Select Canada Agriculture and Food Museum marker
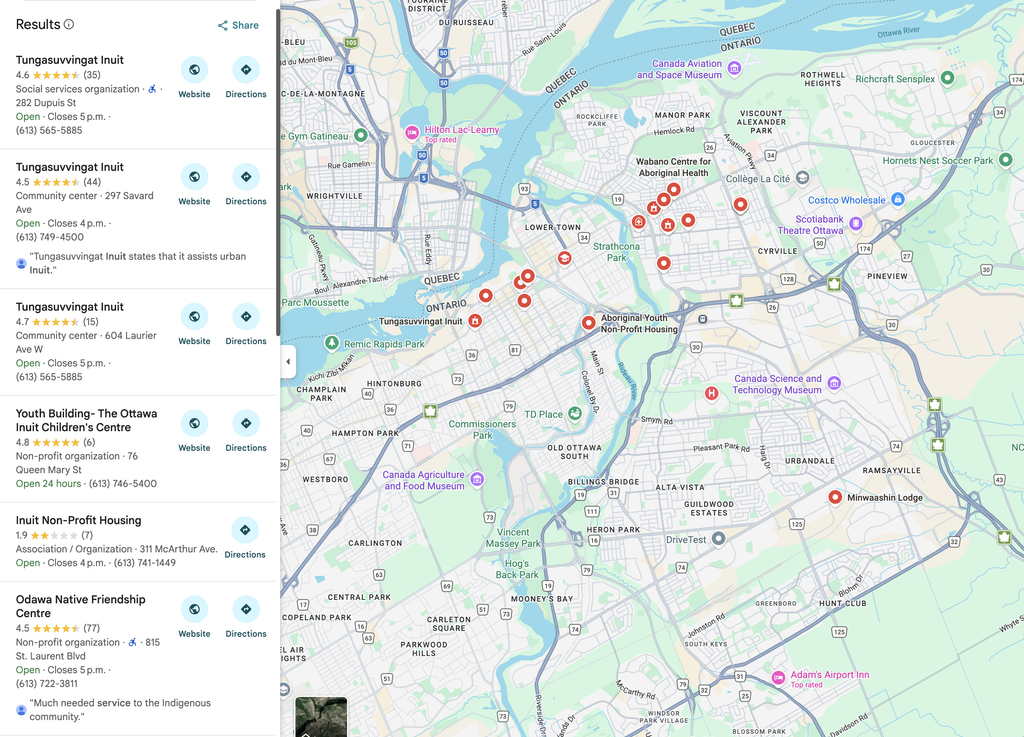 coord(477,480)
